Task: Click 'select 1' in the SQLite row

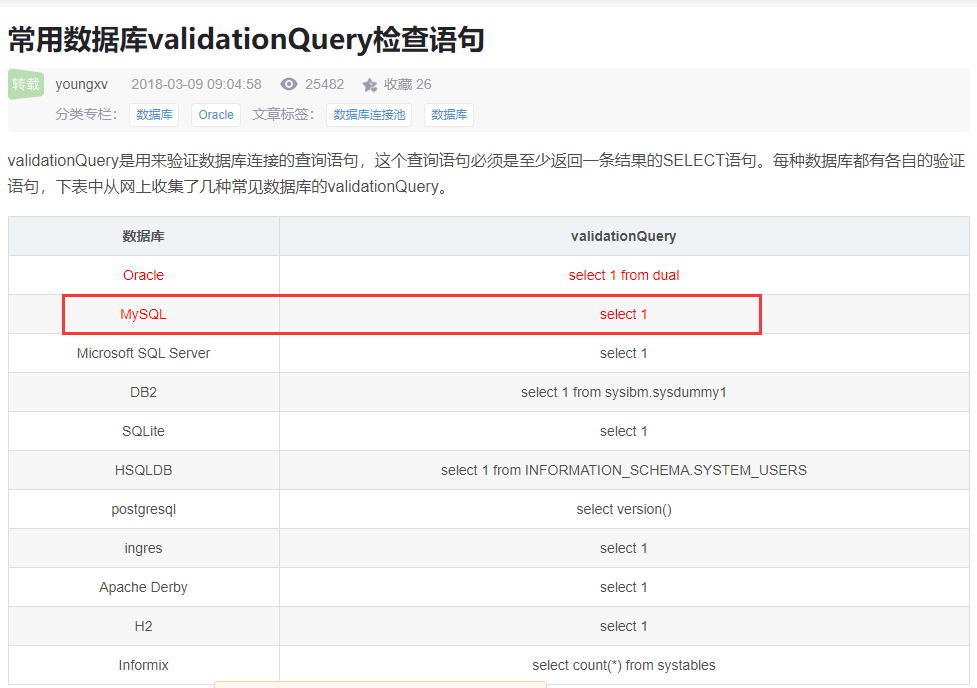Action: [624, 431]
